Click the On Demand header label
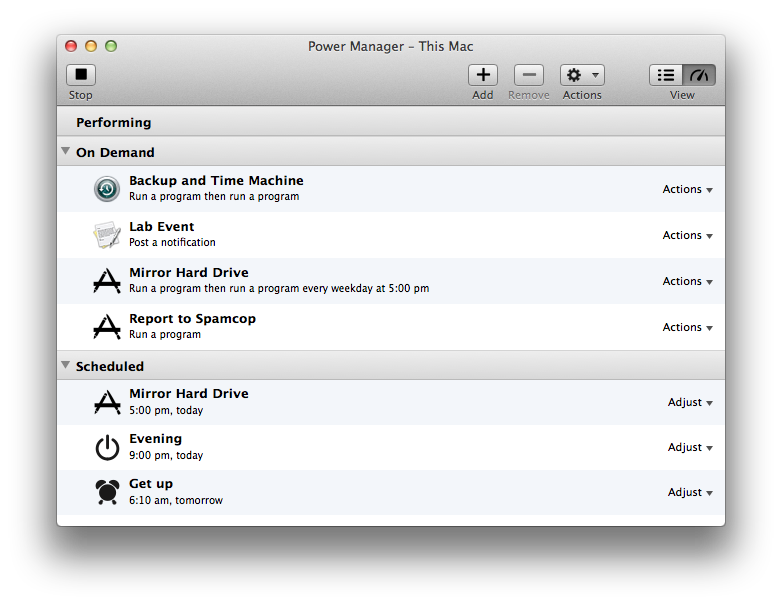Screen dimensions: 782x605 [115, 153]
